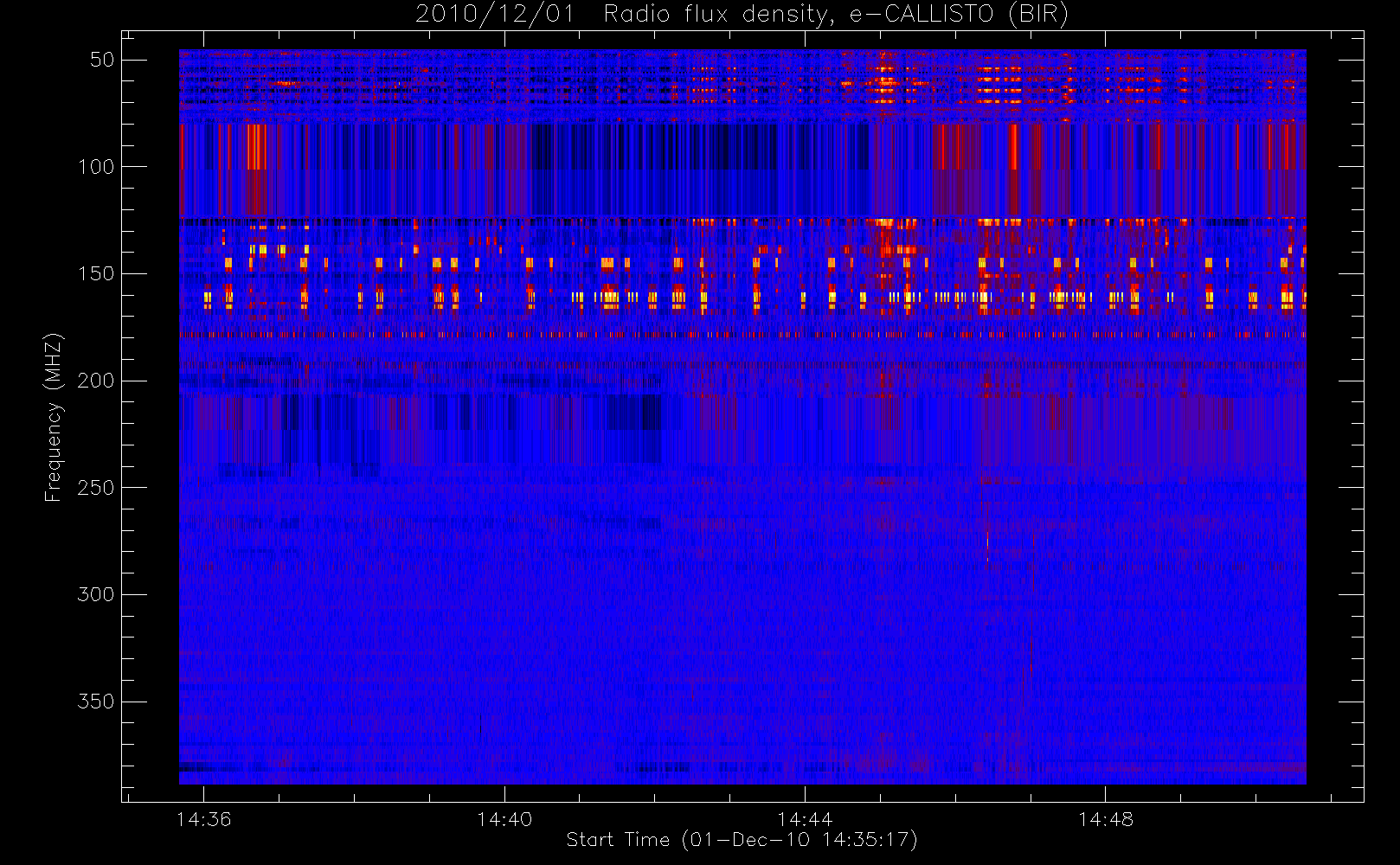Click the 350 frequency tick label
Image resolution: width=1400 pixels, height=865 pixels.
coord(96,702)
